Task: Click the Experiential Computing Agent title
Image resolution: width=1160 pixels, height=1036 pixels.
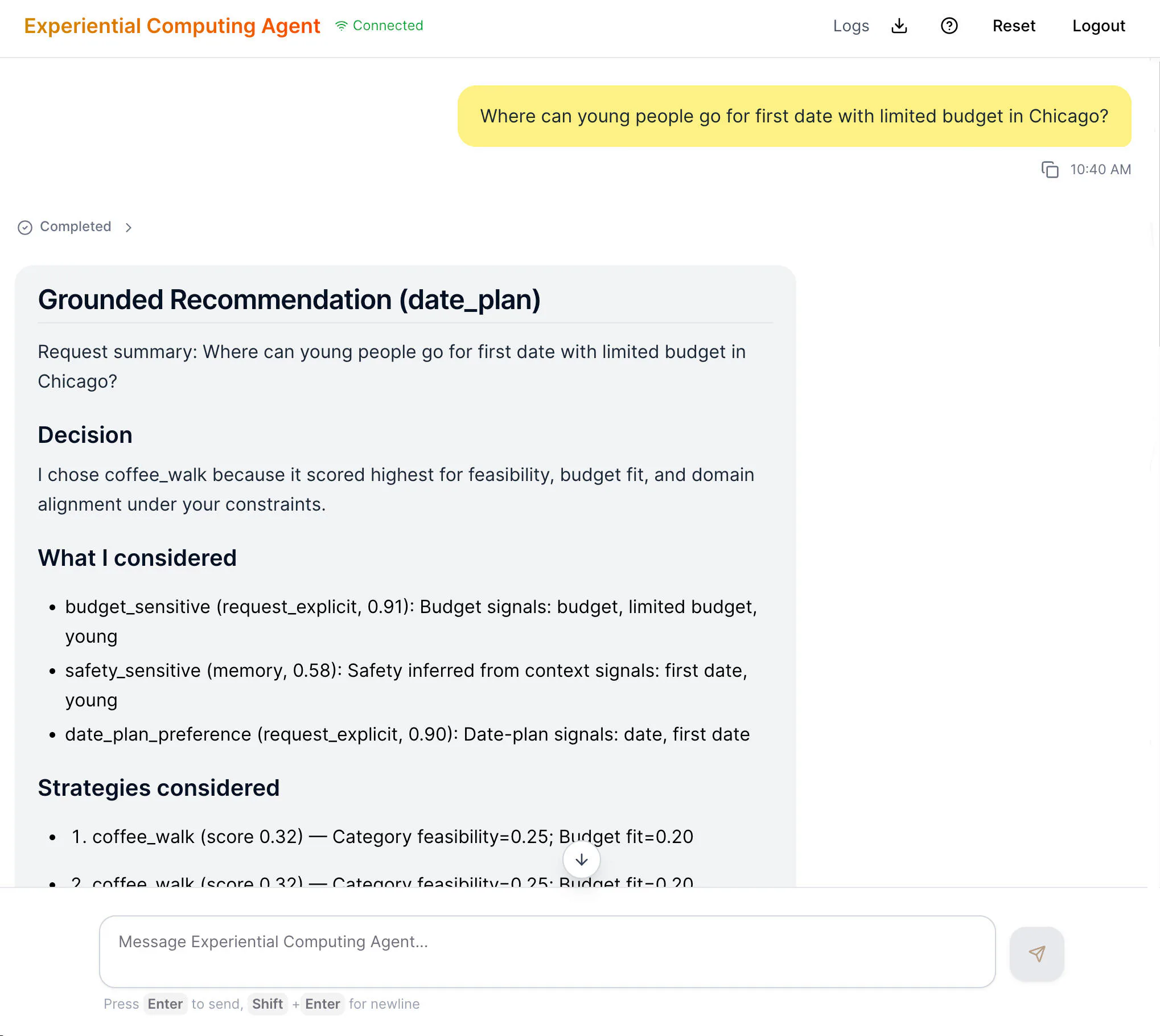Action: click(172, 26)
